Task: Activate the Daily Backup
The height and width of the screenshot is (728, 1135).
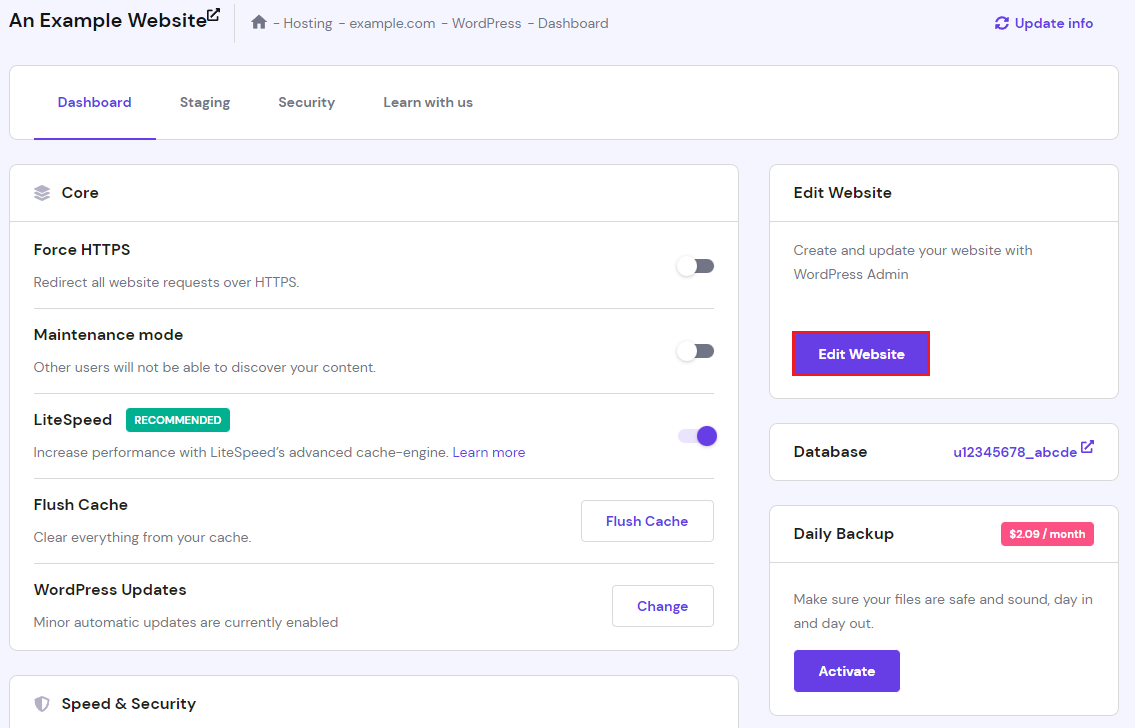Action: click(x=846, y=671)
